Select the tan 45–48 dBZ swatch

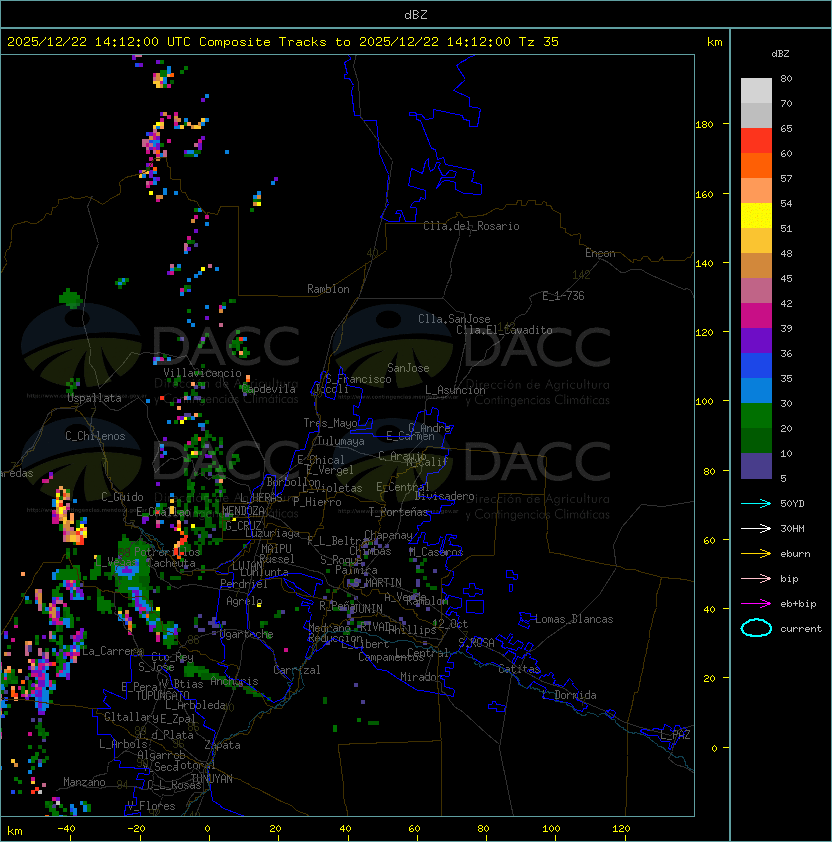pos(756,266)
